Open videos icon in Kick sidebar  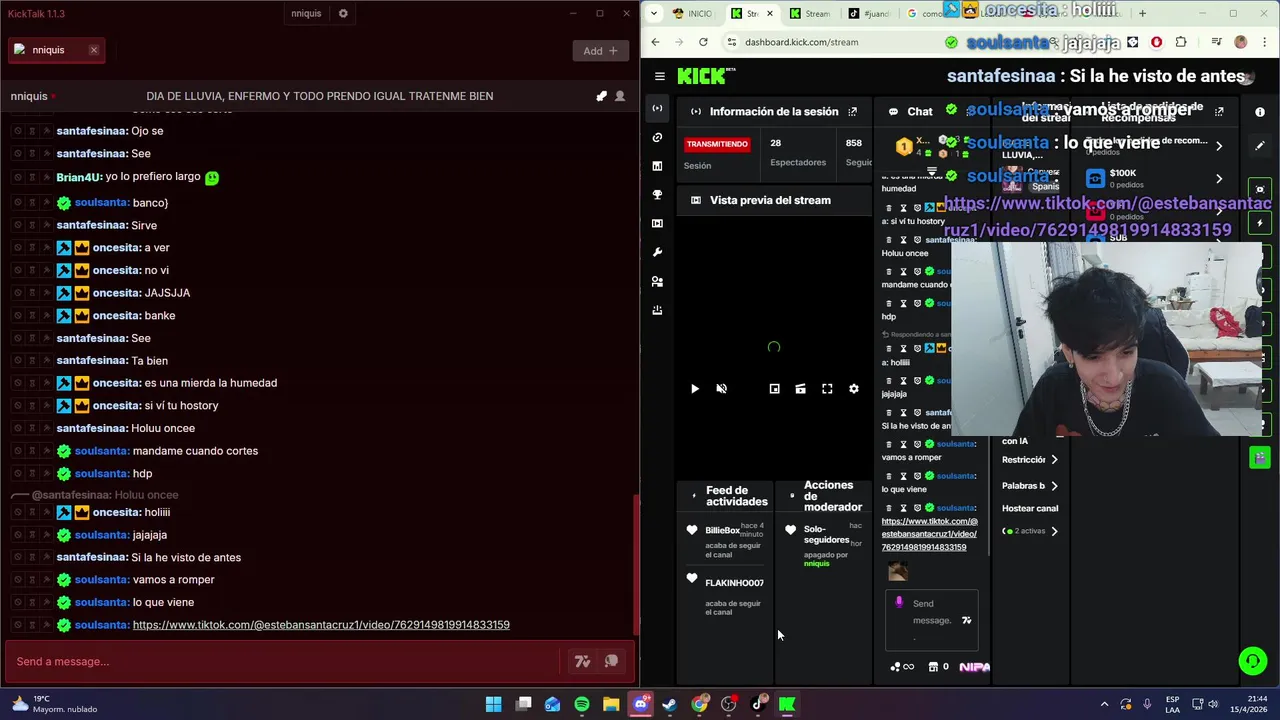(x=657, y=224)
